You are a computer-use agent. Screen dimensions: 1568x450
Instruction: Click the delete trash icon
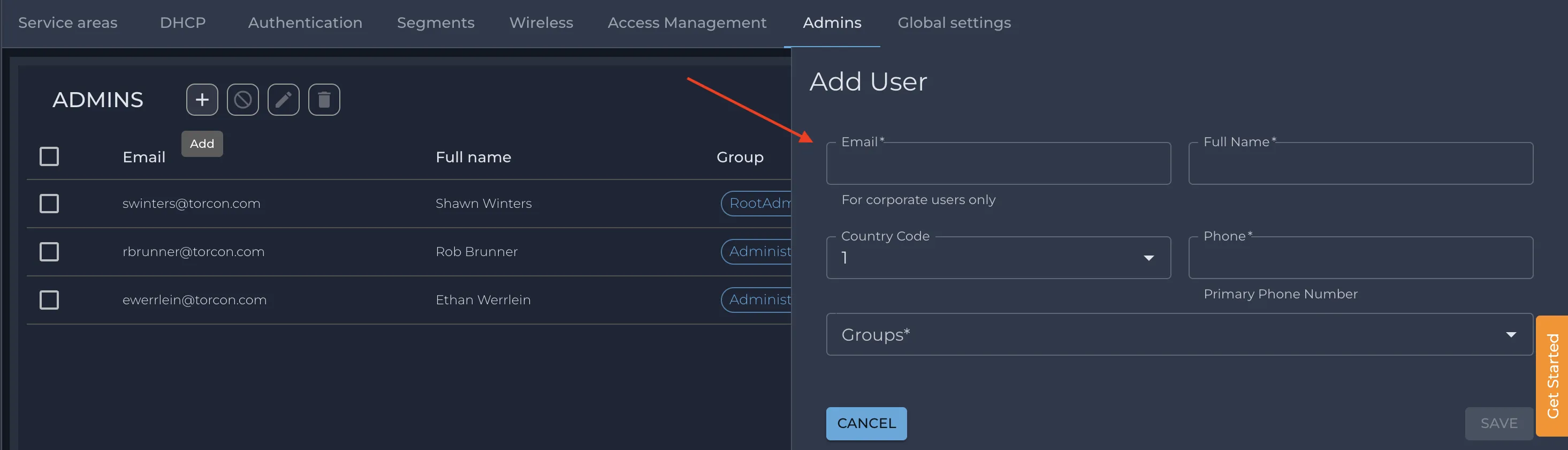pos(324,100)
